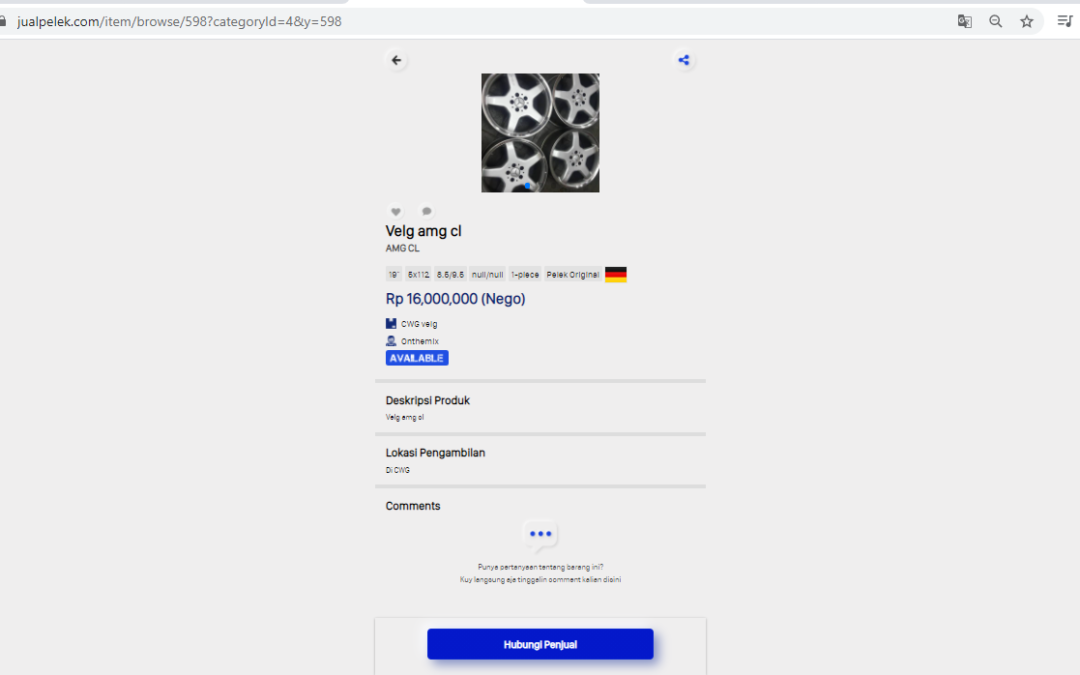The height and width of the screenshot is (675, 1080).
Task: Click the 1-piece specification tag
Action: (x=525, y=274)
